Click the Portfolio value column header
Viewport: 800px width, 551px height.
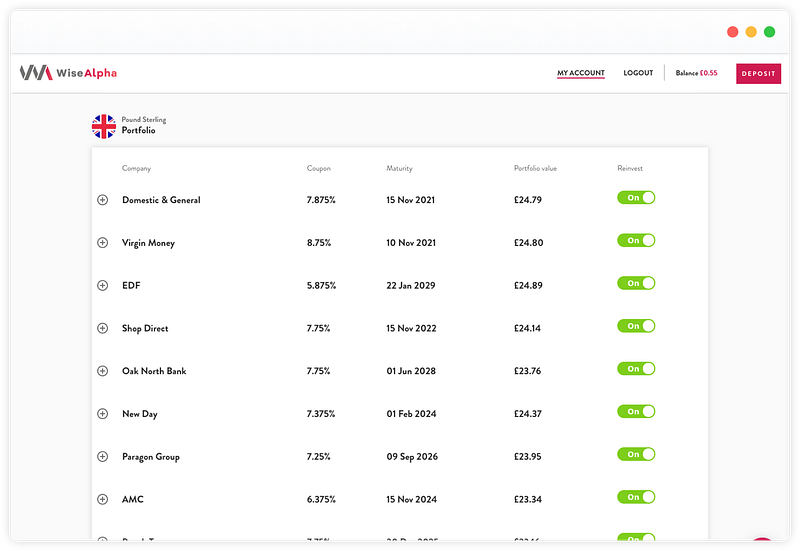tap(535, 168)
